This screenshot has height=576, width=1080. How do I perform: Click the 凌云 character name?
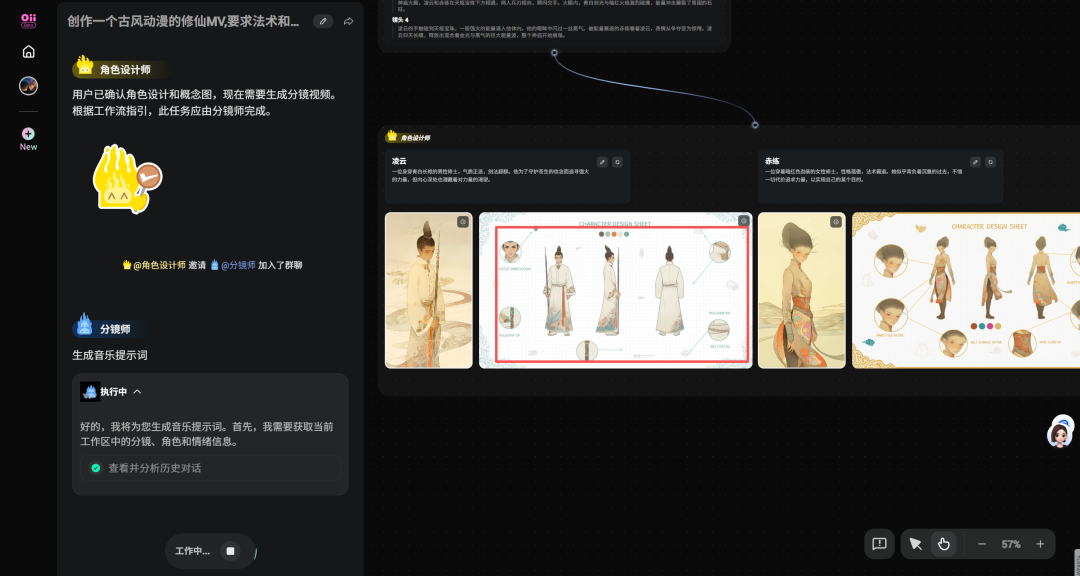pos(399,161)
